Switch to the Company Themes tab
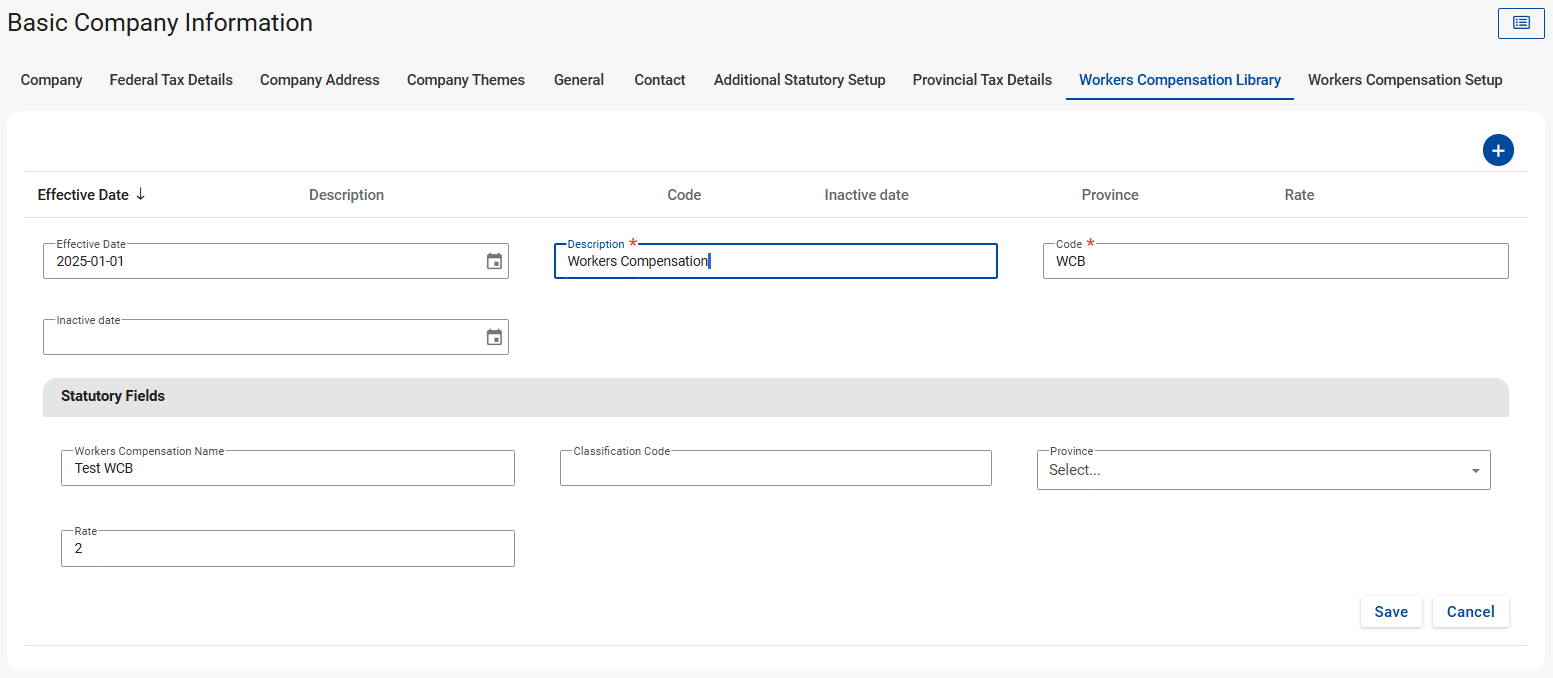This screenshot has width=1553, height=678. coord(465,80)
